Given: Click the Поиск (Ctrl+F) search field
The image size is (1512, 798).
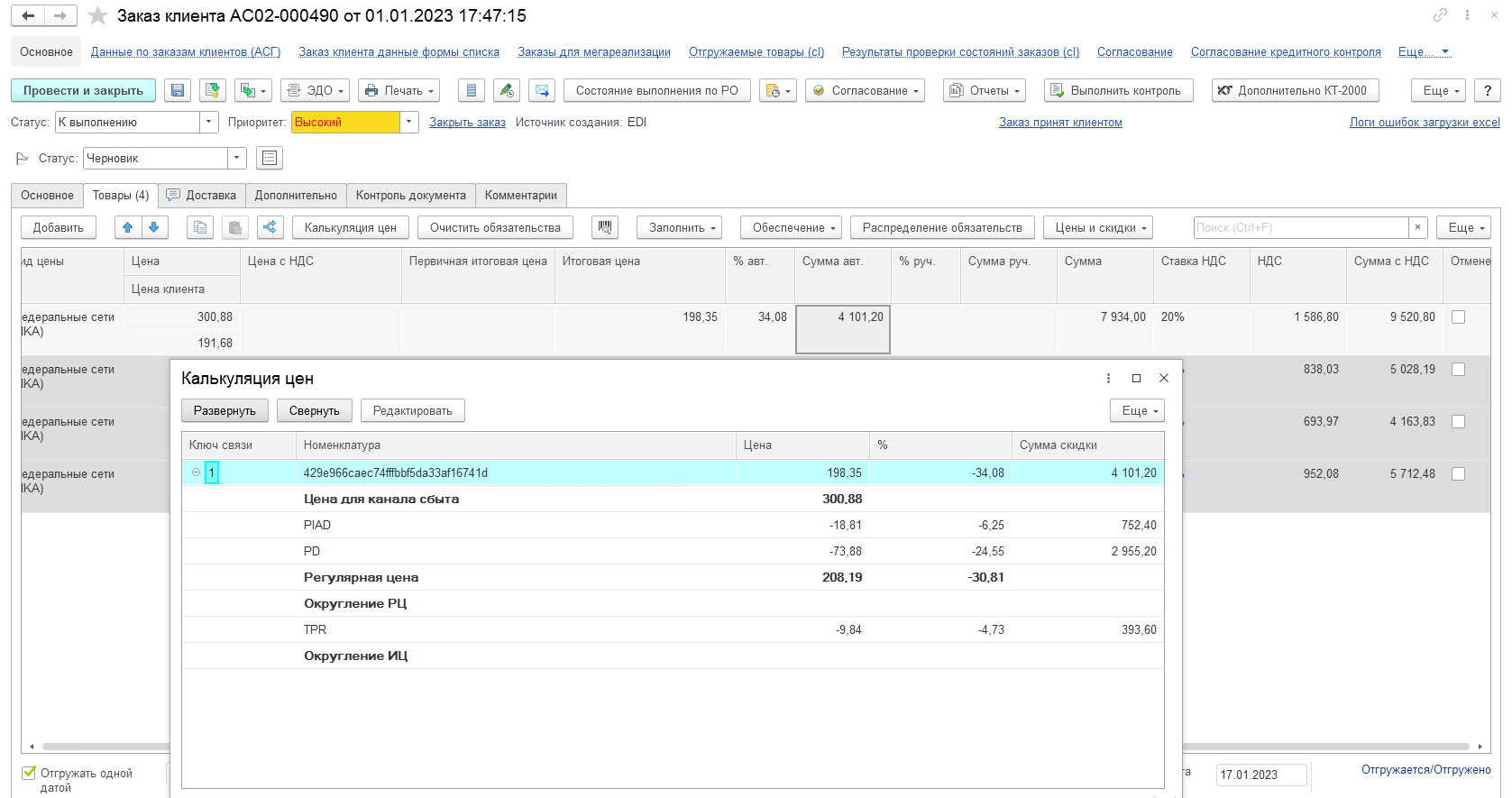Looking at the screenshot, I should pos(1301,227).
